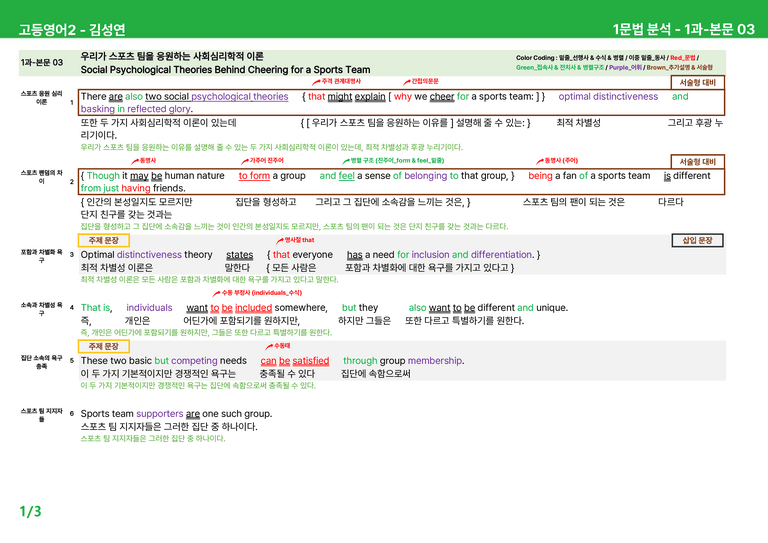Click the side label '스포츠 팬덤의 차이'
The height and width of the screenshot is (543, 768).
click(42, 177)
